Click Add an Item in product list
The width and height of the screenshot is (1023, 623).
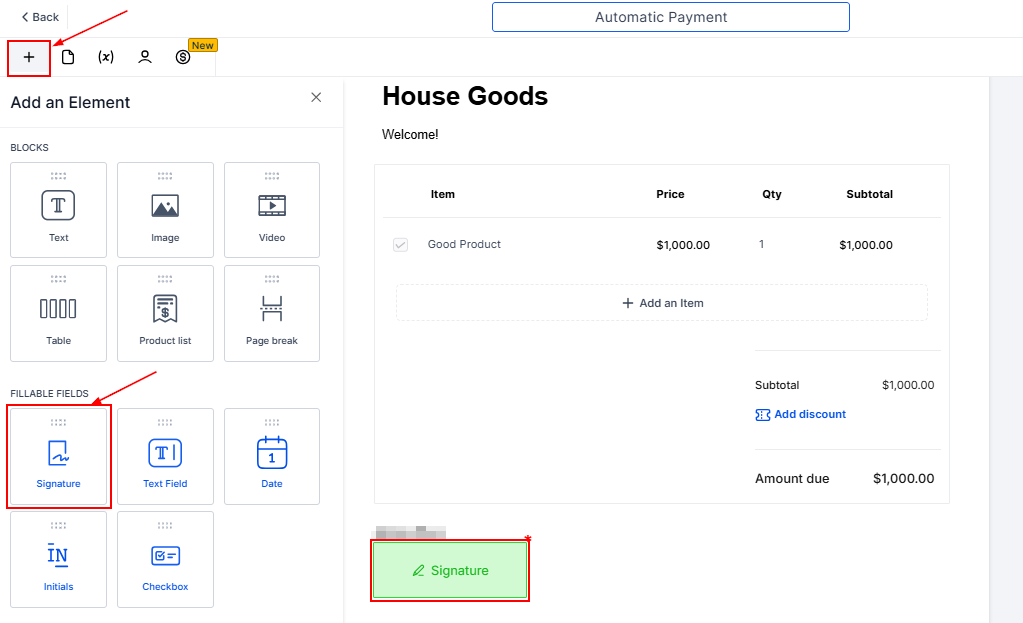(x=662, y=303)
